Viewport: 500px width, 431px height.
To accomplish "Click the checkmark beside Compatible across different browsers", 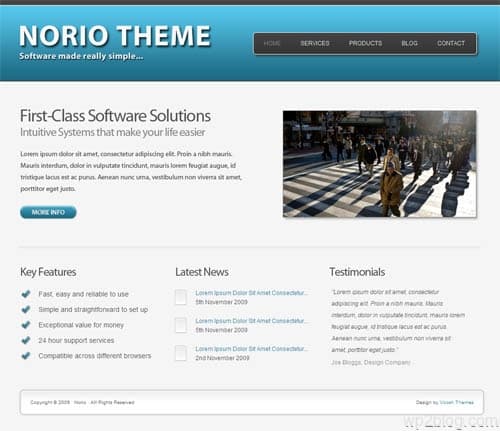I will click(26, 356).
